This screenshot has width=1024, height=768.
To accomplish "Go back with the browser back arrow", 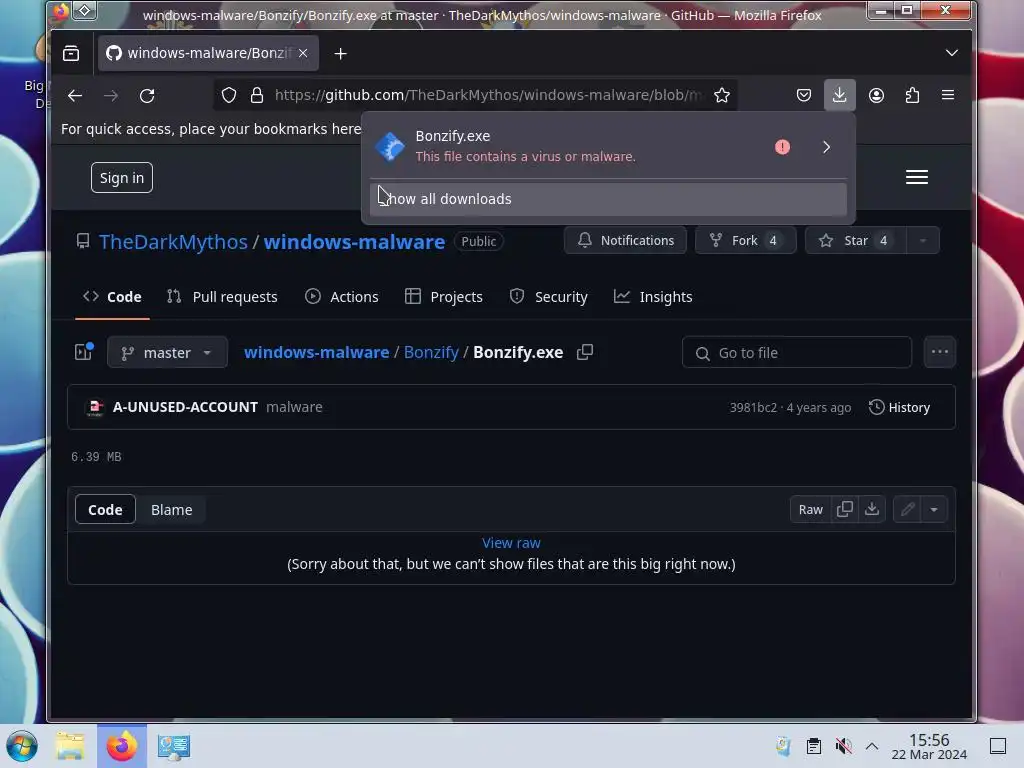I will click(x=75, y=95).
